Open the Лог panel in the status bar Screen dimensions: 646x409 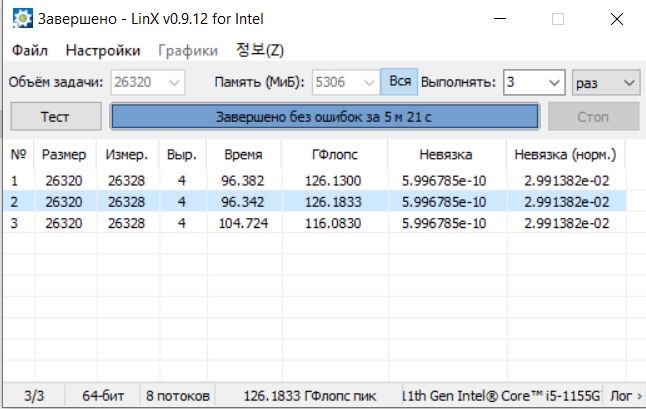pyautogui.click(x=620, y=396)
